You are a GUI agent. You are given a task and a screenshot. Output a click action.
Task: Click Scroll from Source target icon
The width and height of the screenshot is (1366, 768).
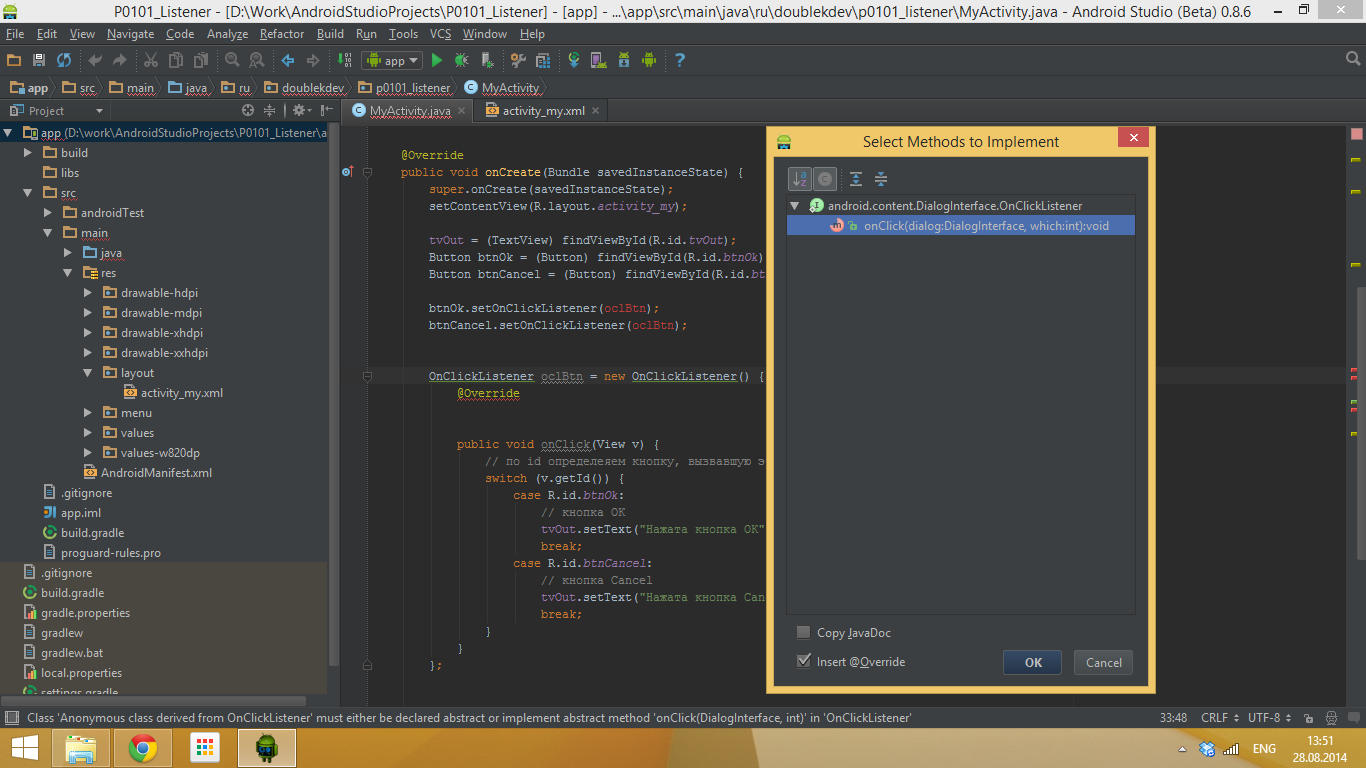tap(247, 111)
